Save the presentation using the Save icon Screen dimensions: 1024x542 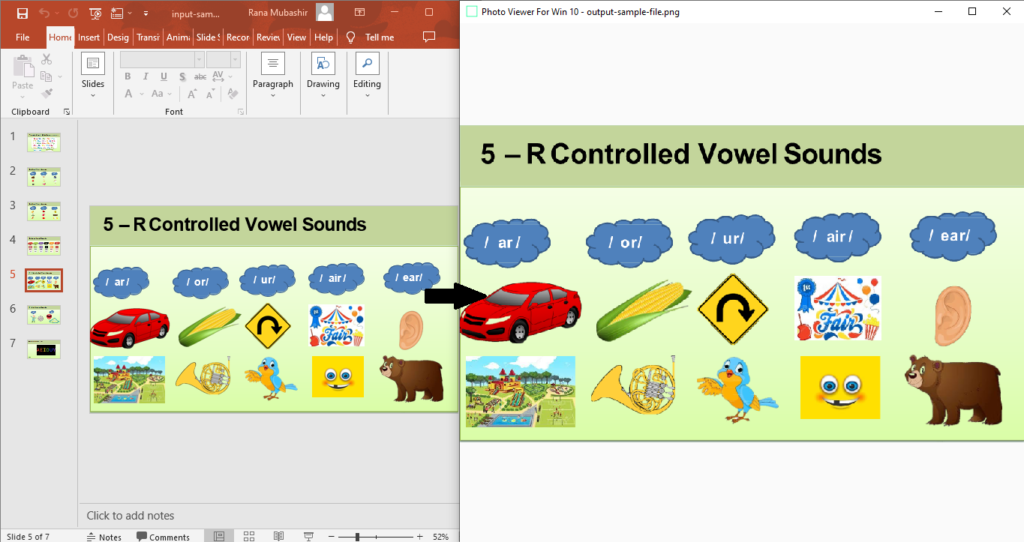coord(22,13)
